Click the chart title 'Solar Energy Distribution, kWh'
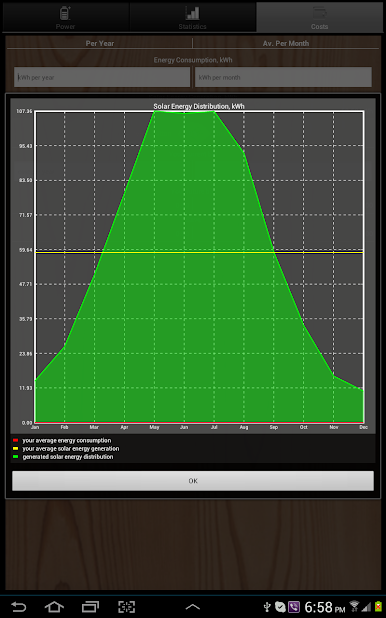Image resolution: width=386 pixels, height=618 pixels. point(199,106)
